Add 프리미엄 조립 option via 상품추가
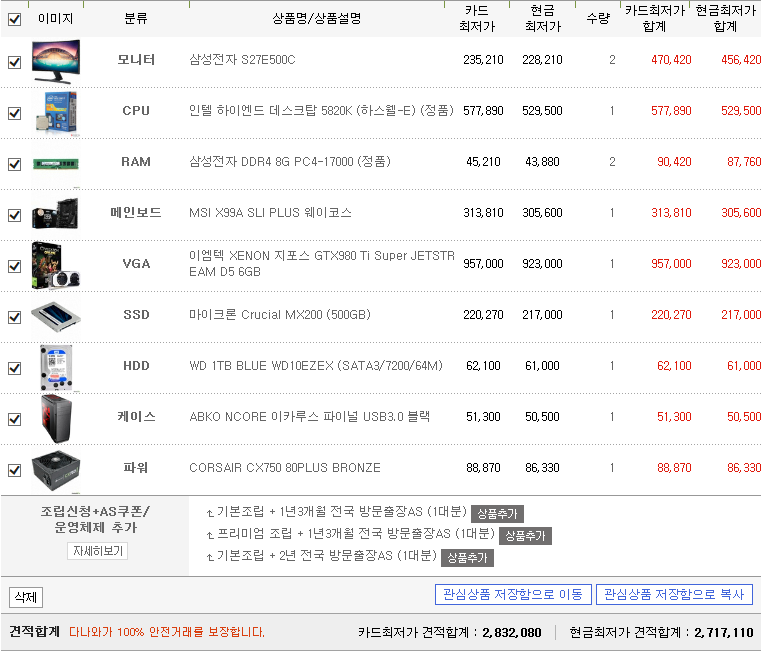This screenshot has width=769, height=662. pos(525,536)
